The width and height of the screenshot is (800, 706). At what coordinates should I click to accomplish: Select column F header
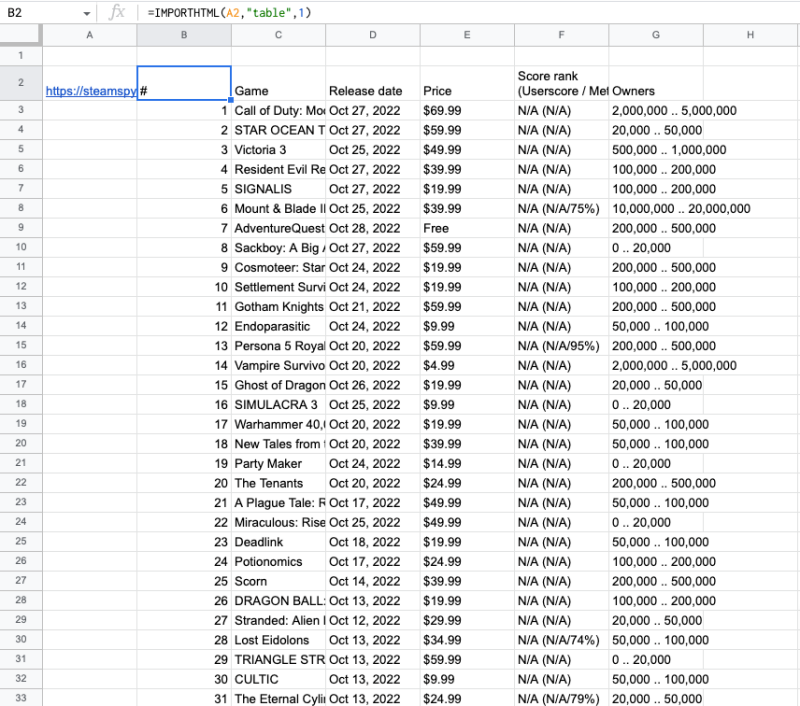coord(561,35)
